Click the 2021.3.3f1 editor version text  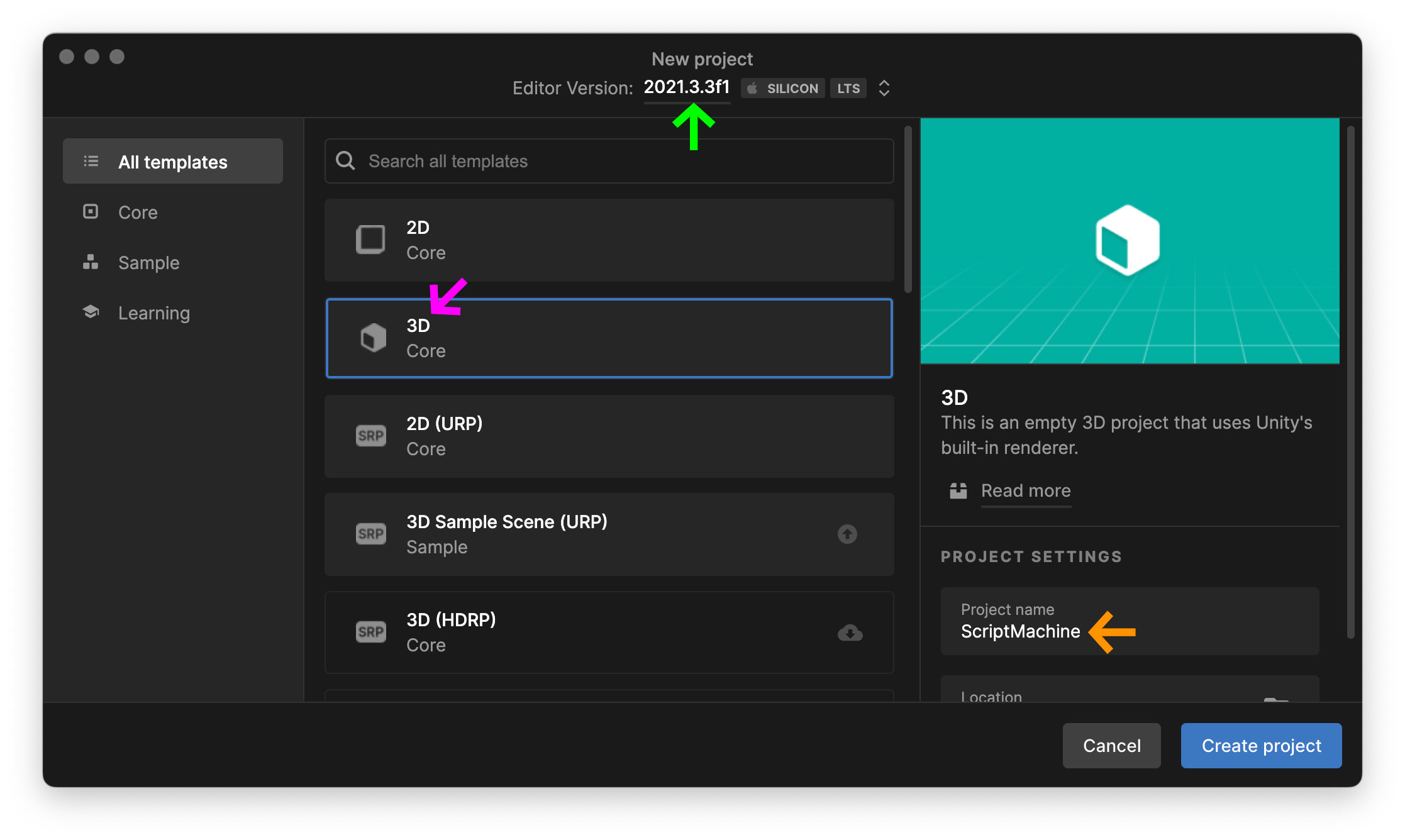(686, 87)
